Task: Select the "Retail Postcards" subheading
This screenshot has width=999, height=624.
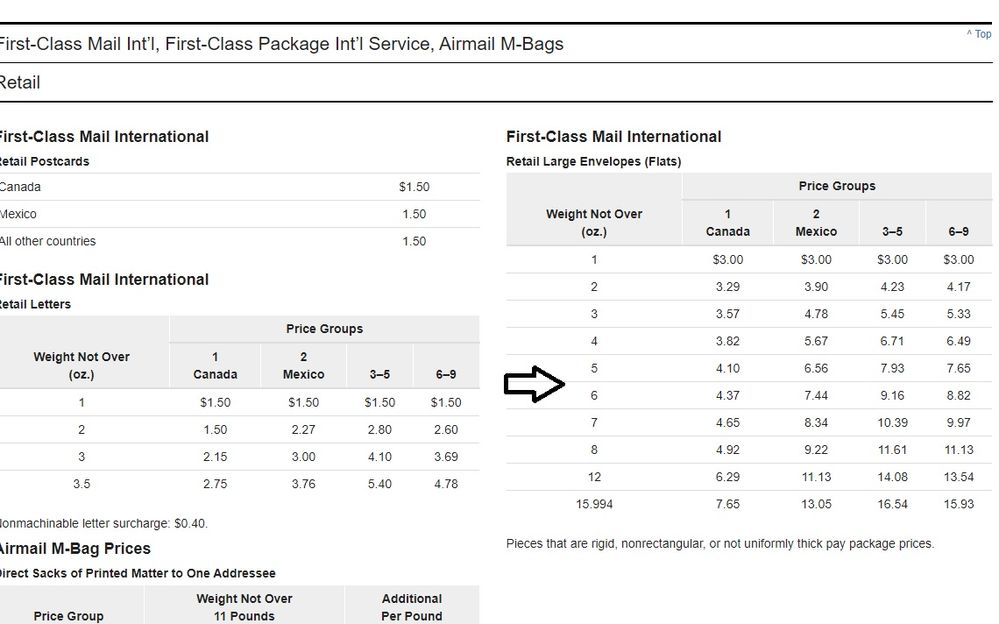Action: click(44, 161)
